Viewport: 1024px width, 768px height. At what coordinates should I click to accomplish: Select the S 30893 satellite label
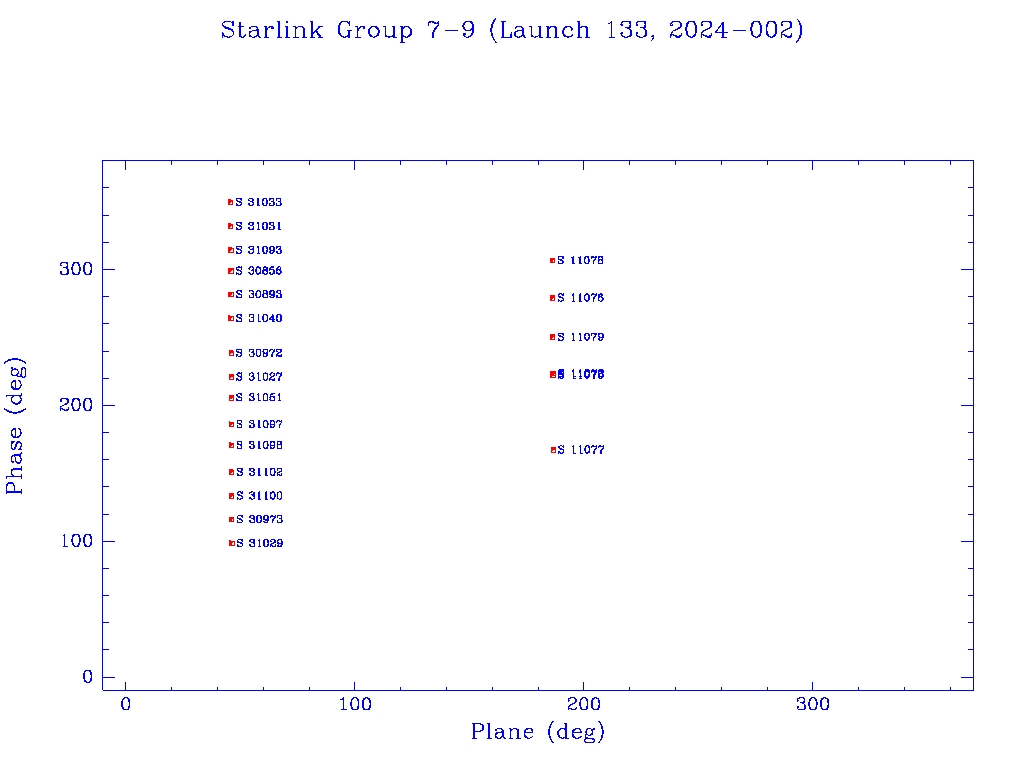point(259,295)
